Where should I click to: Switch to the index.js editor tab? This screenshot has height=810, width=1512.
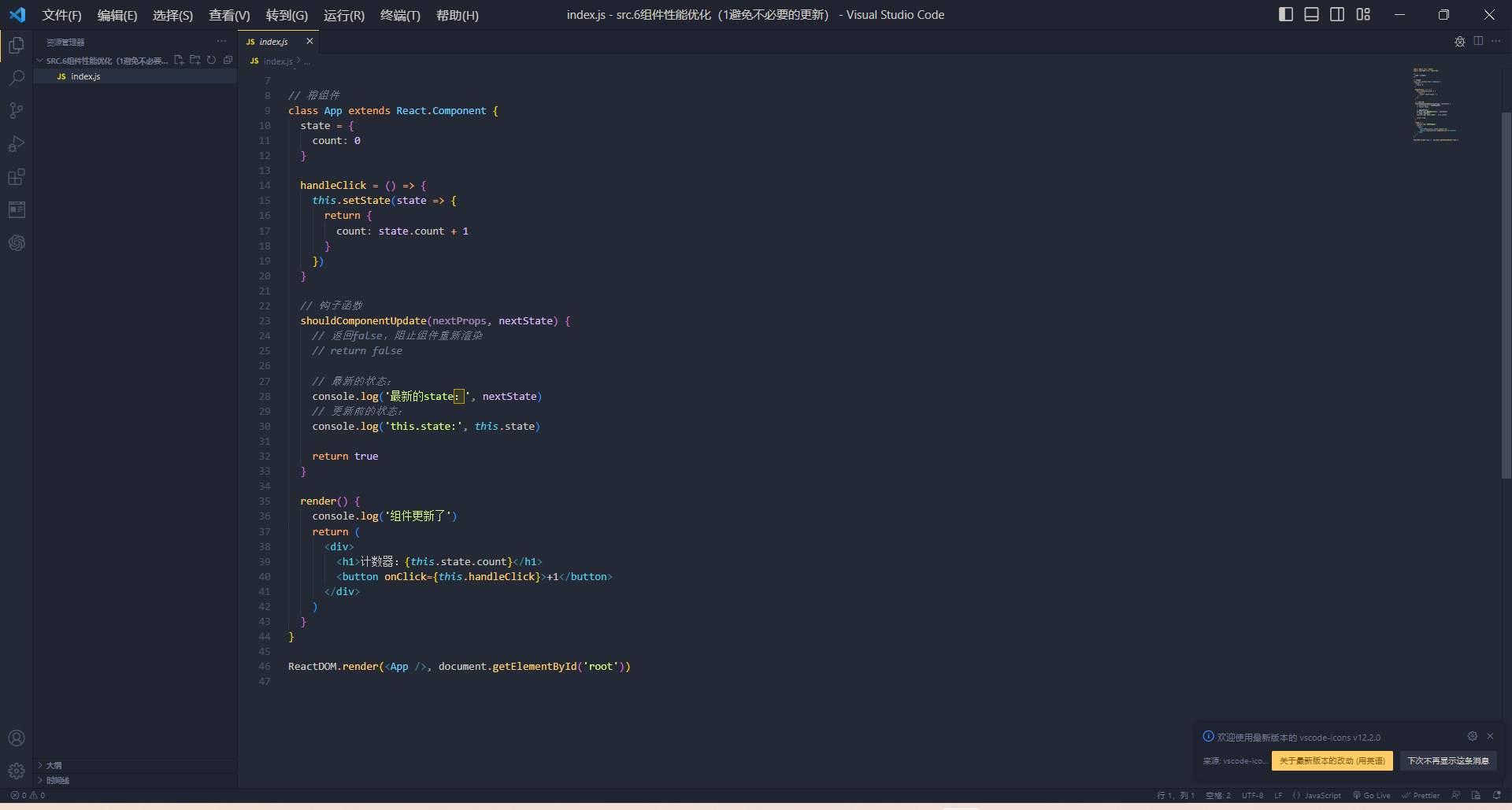click(x=272, y=42)
